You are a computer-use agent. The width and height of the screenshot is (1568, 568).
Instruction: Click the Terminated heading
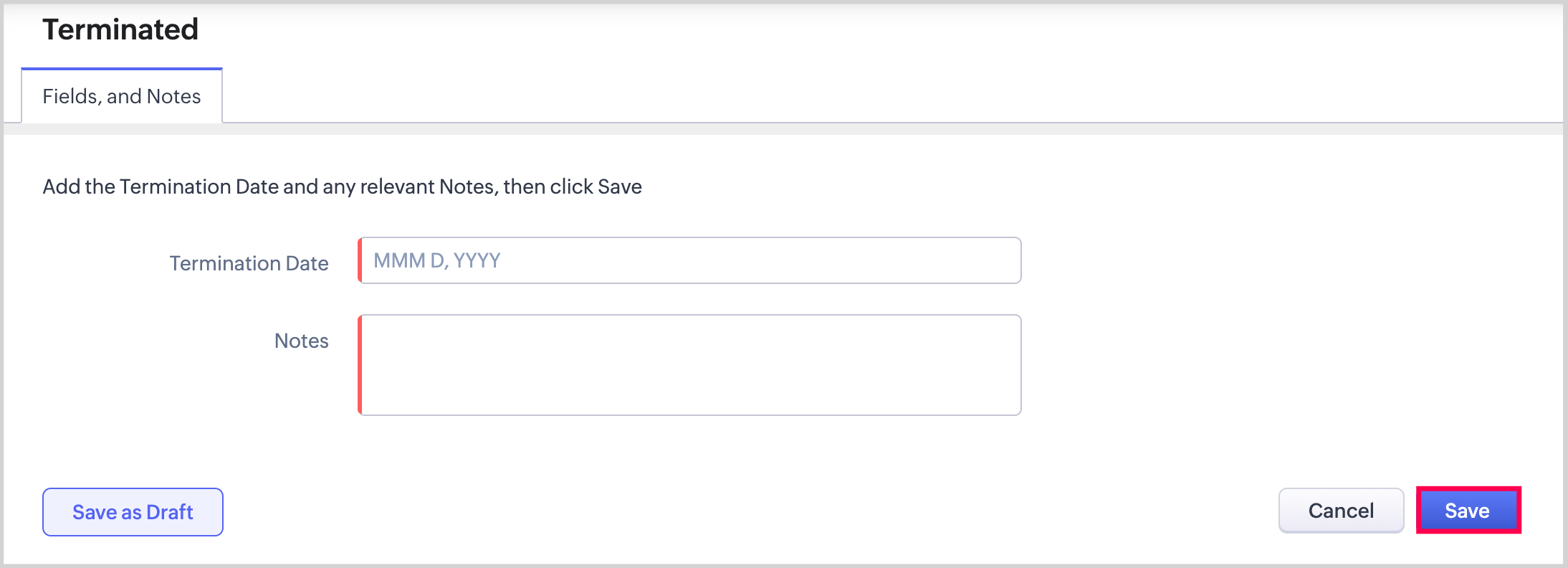[x=120, y=29]
